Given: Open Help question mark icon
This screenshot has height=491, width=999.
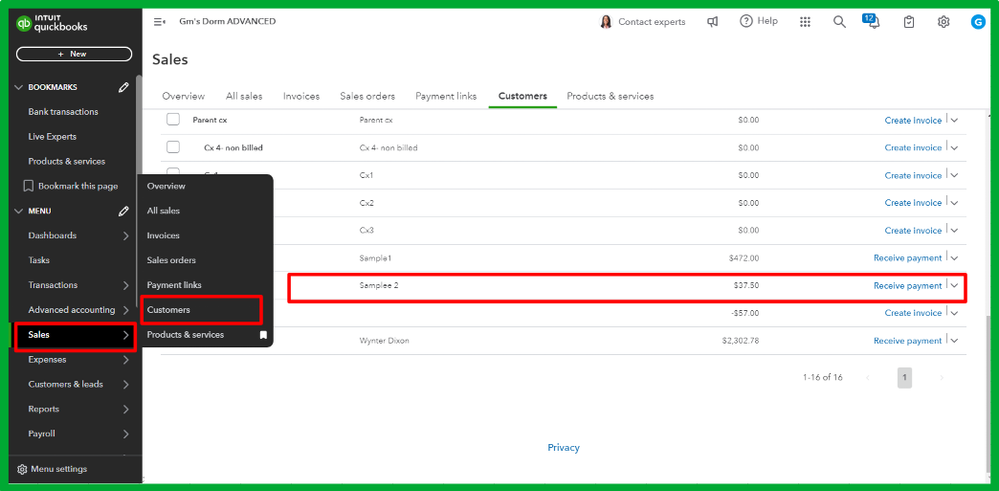Looking at the screenshot, I should pyautogui.click(x=746, y=21).
